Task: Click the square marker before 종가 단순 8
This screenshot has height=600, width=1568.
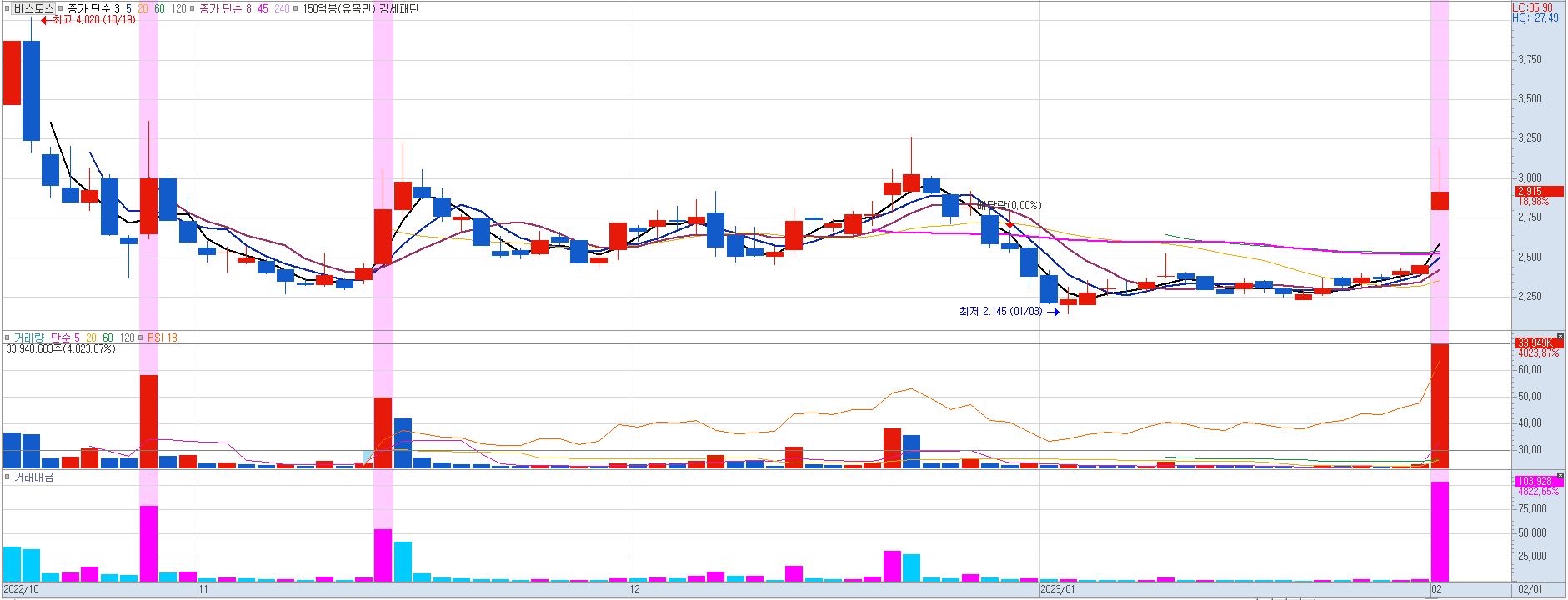Action: [193, 8]
